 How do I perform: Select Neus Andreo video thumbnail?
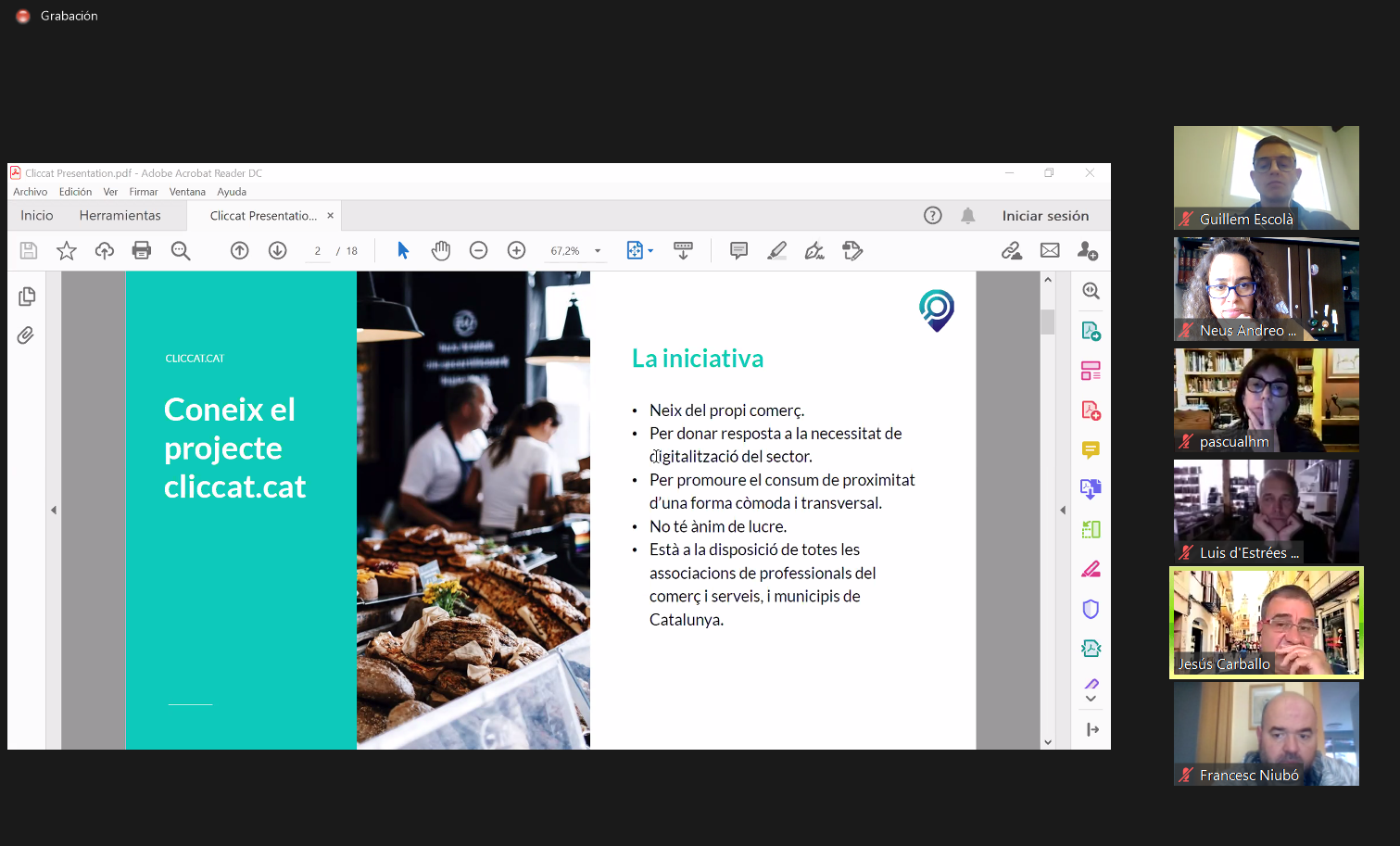(x=1267, y=289)
